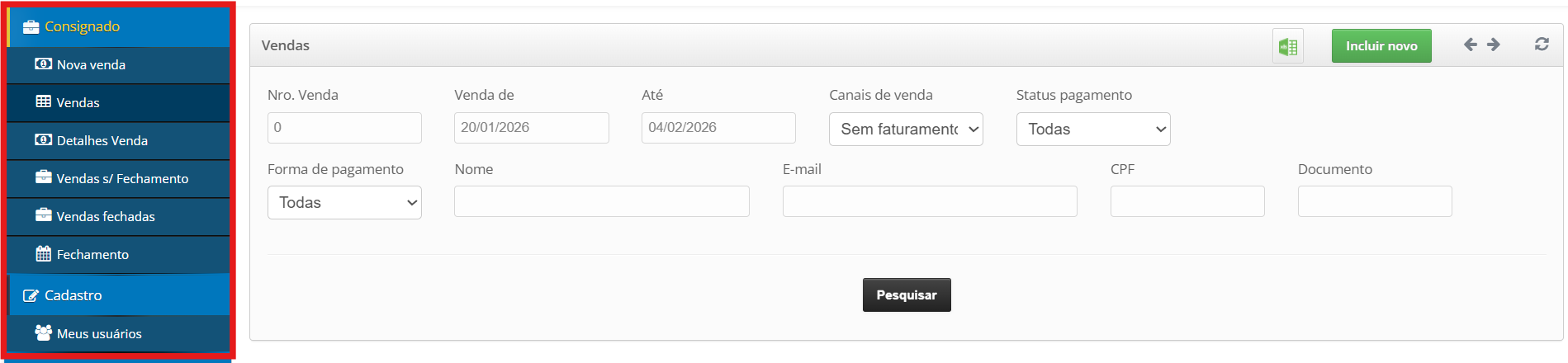The height and width of the screenshot is (363, 1568).
Task: Click the Incluir novo button
Action: click(1381, 46)
